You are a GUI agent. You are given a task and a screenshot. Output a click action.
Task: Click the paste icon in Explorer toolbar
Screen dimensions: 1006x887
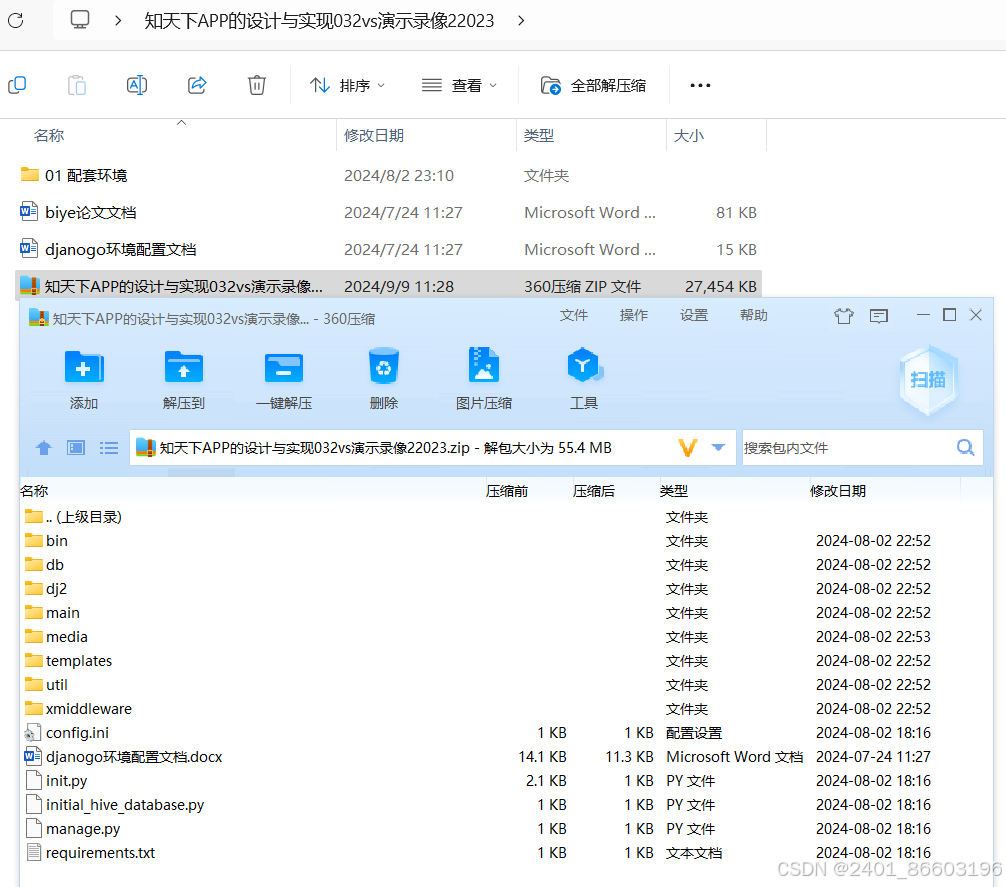[x=76, y=85]
